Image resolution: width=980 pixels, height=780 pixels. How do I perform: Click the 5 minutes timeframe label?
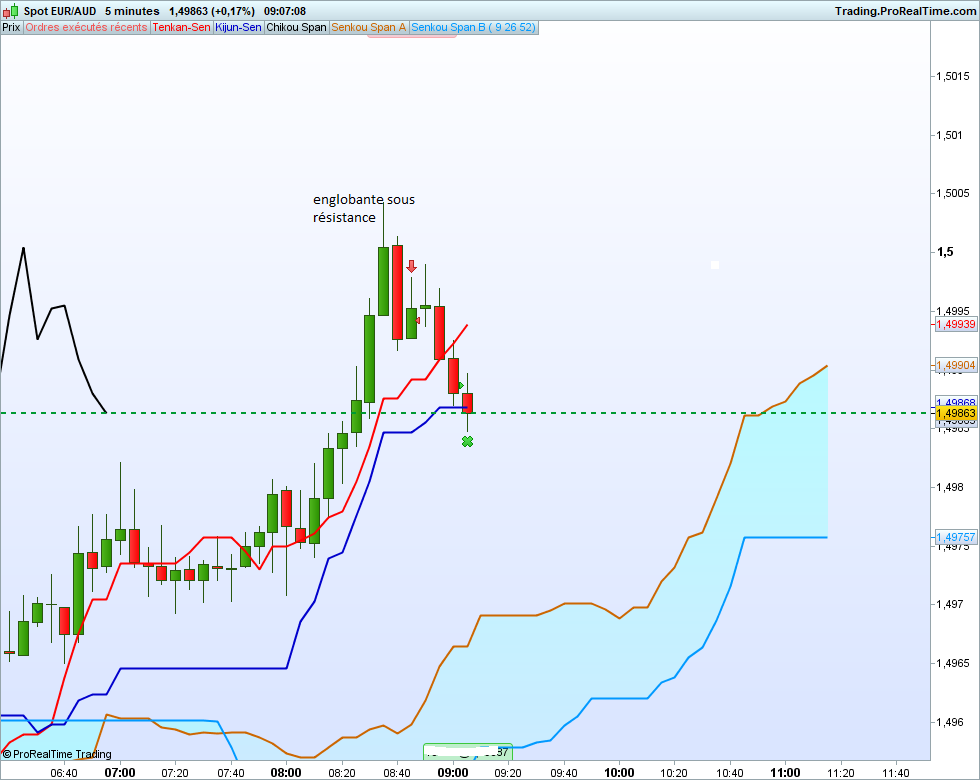click(132, 11)
